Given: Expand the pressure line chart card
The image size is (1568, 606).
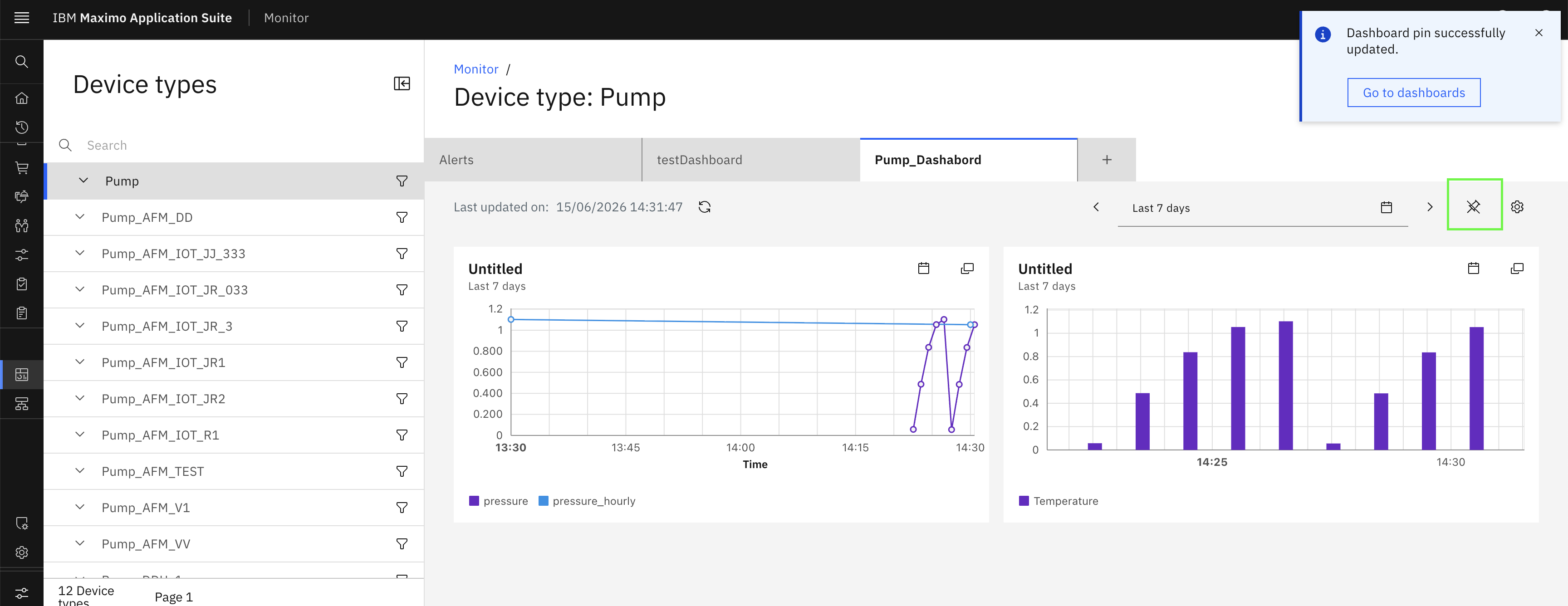Looking at the screenshot, I should click(966, 269).
